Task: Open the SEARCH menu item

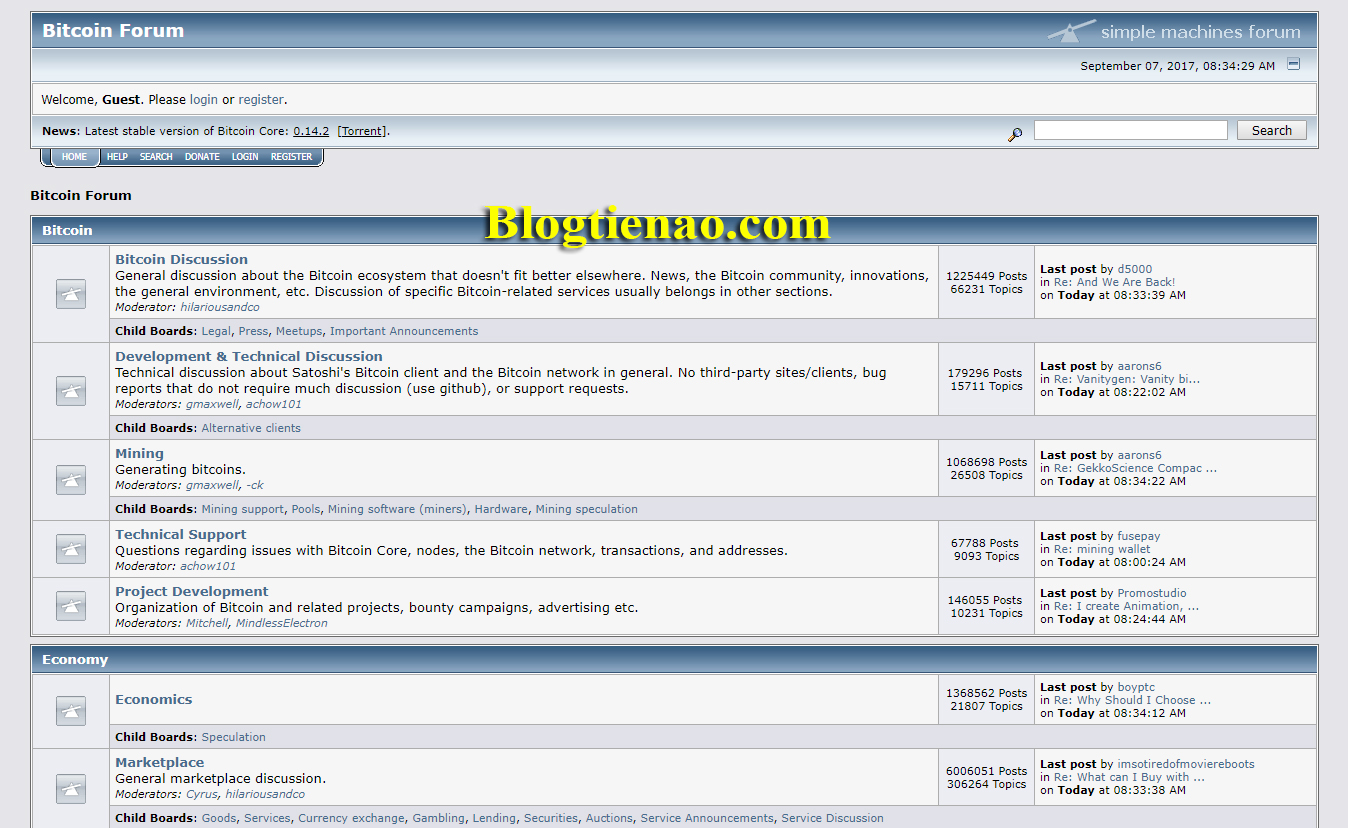Action: [x=156, y=157]
